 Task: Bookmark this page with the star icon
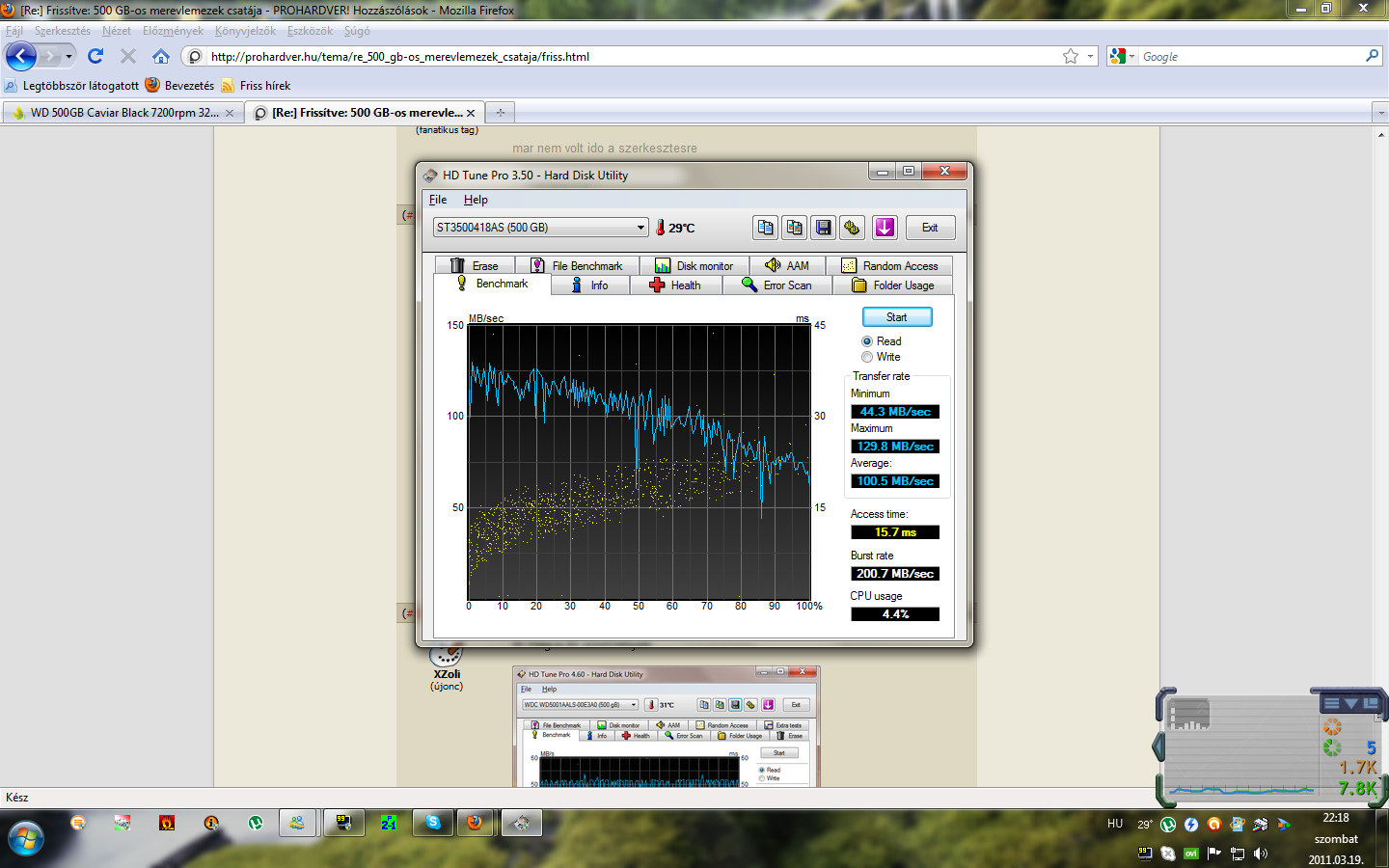click(x=1071, y=56)
